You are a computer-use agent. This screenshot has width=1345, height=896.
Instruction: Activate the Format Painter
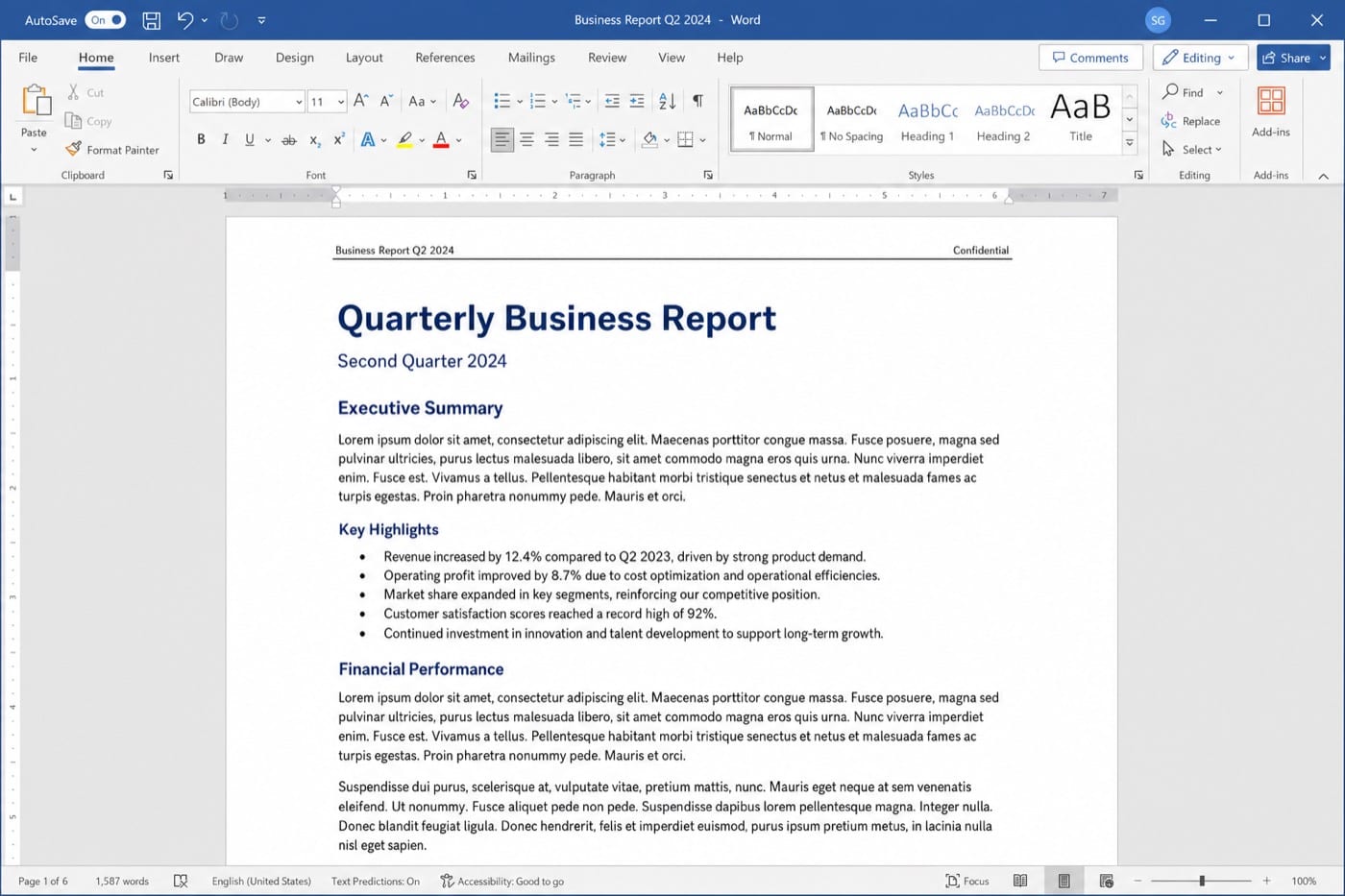[112, 150]
